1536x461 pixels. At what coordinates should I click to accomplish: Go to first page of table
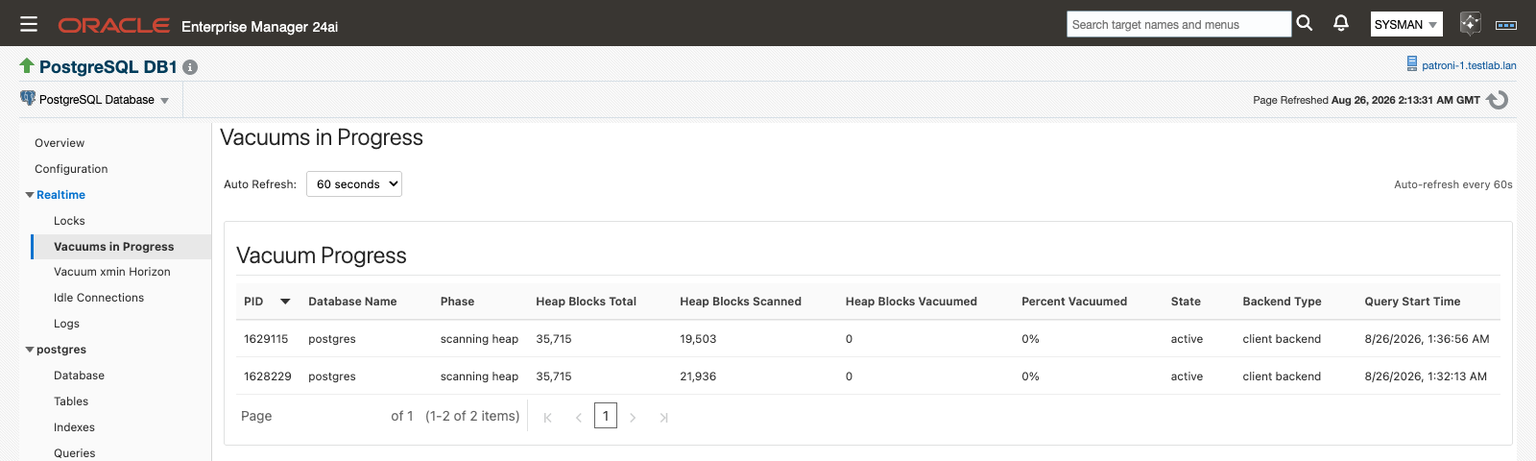(547, 417)
